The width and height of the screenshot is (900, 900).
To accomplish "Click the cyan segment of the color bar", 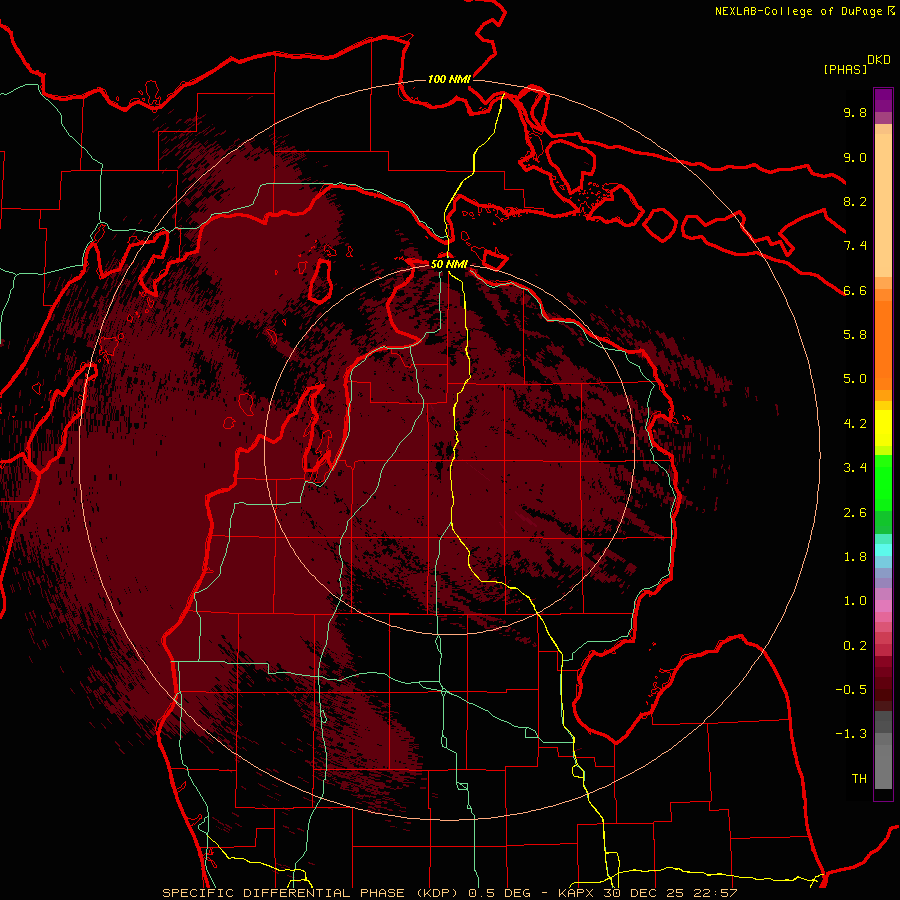I will [x=883, y=550].
